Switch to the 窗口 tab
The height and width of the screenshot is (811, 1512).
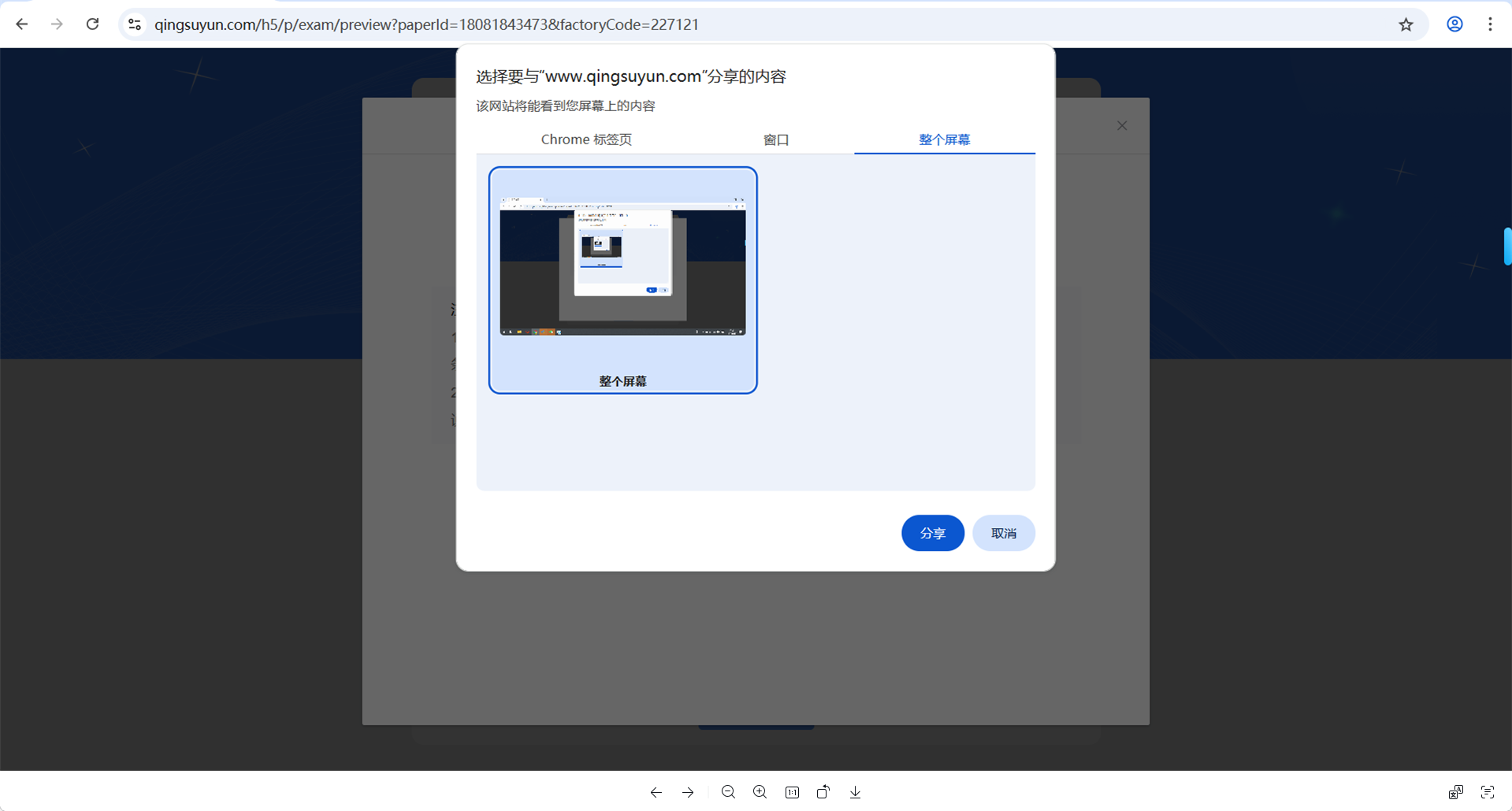coord(776,140)
